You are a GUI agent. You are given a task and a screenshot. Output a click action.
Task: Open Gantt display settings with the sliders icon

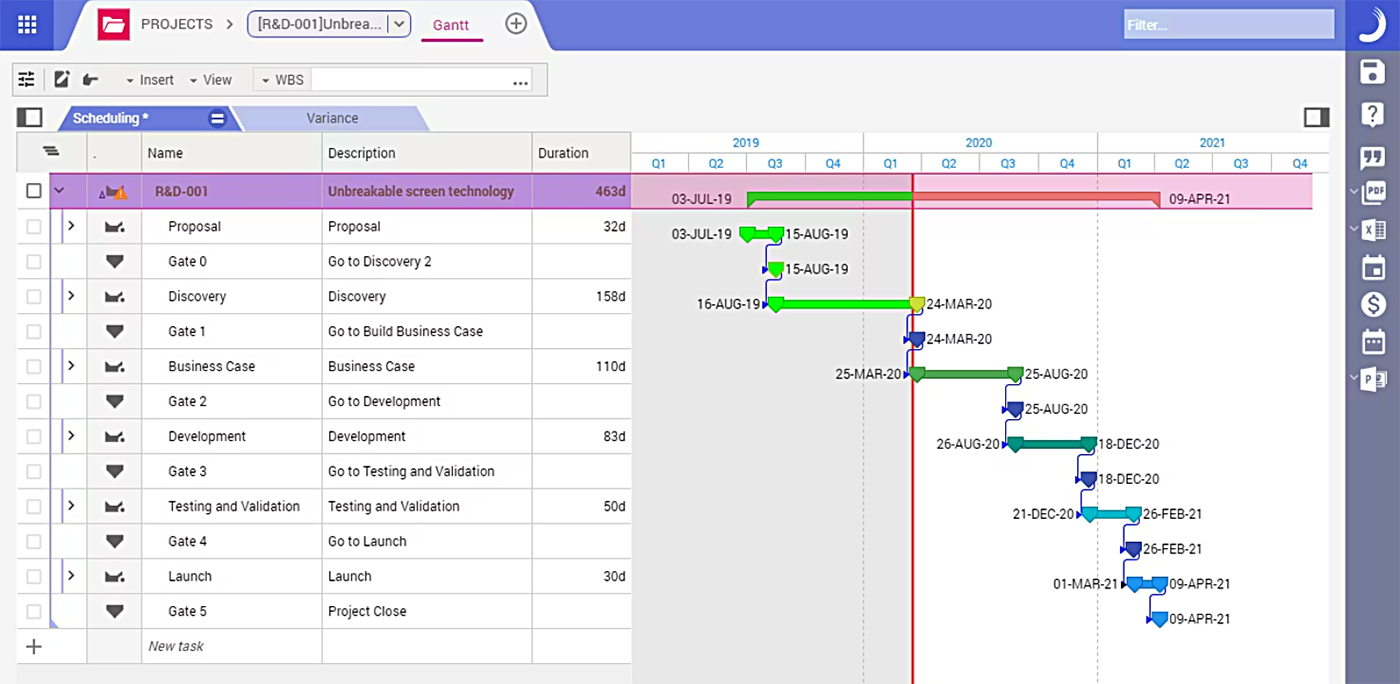(26, 79)
